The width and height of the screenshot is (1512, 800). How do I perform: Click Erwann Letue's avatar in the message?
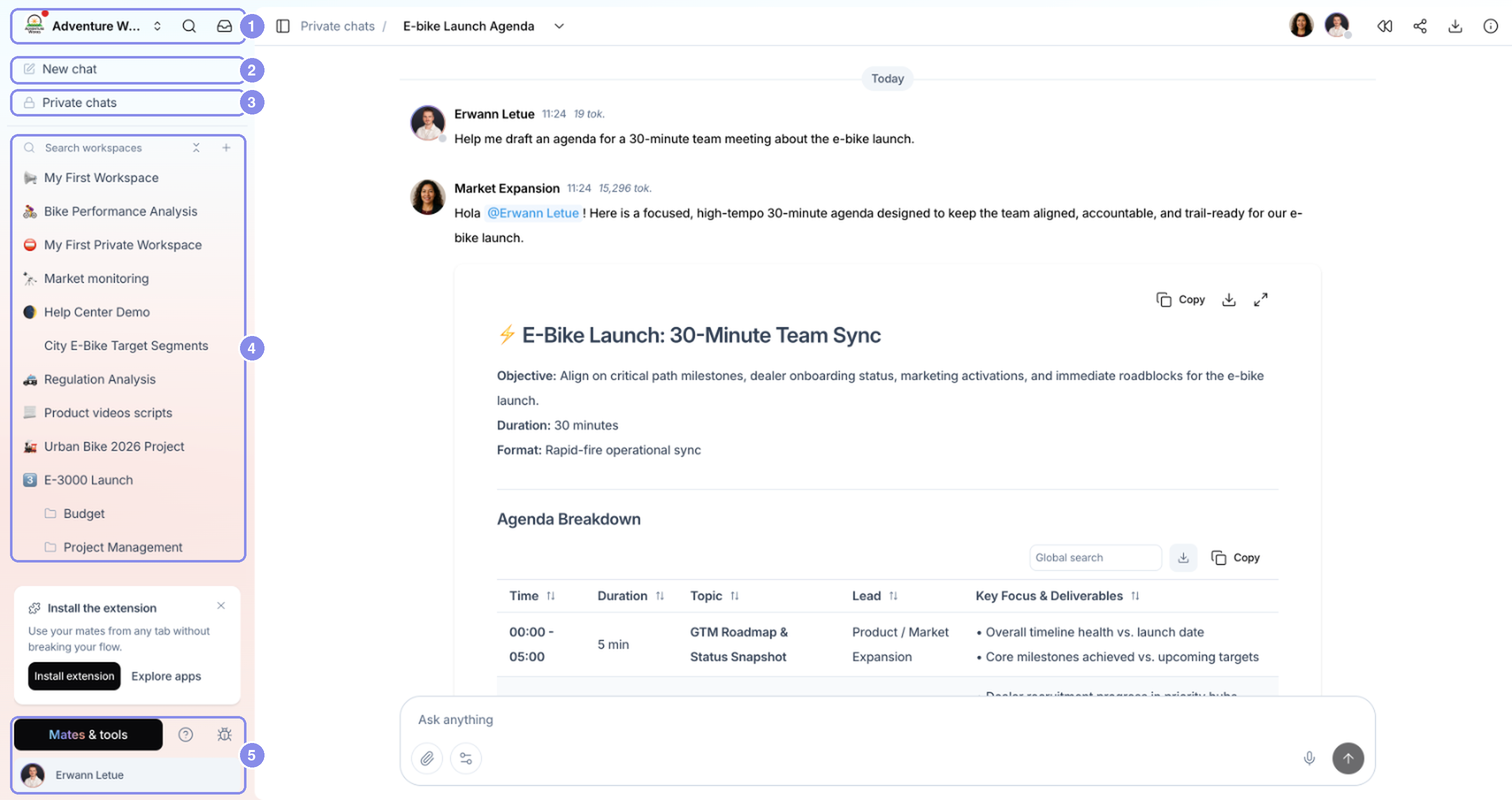[428, 123]
